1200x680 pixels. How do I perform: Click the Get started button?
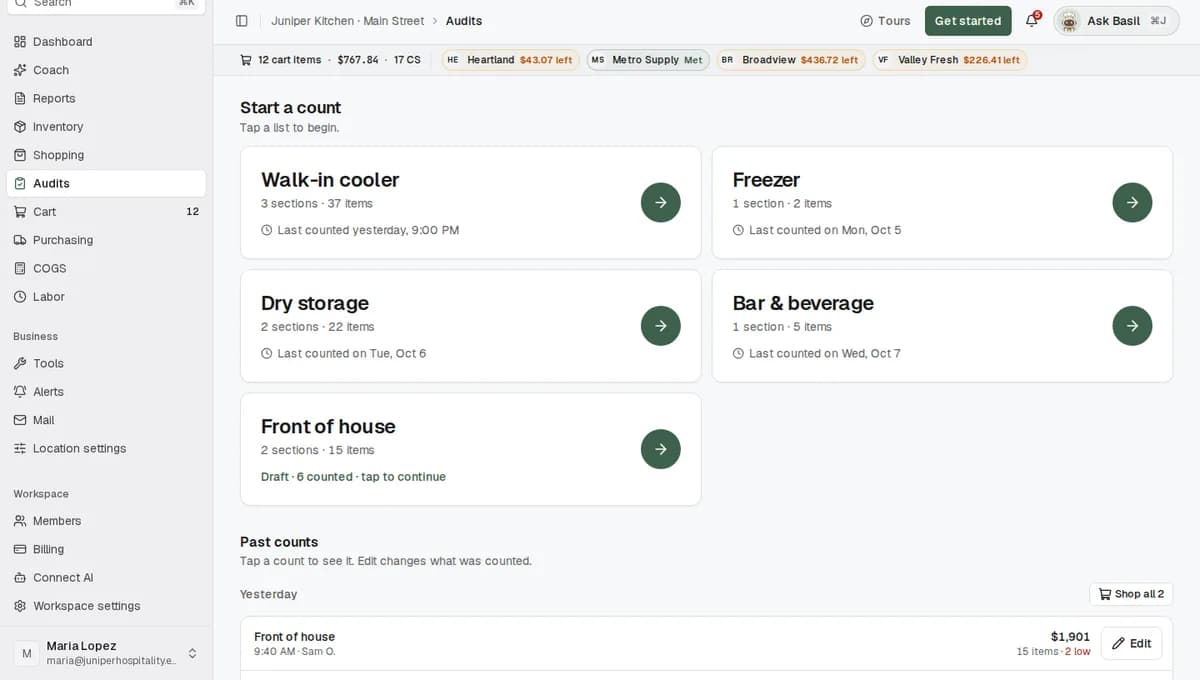(968, 21)
